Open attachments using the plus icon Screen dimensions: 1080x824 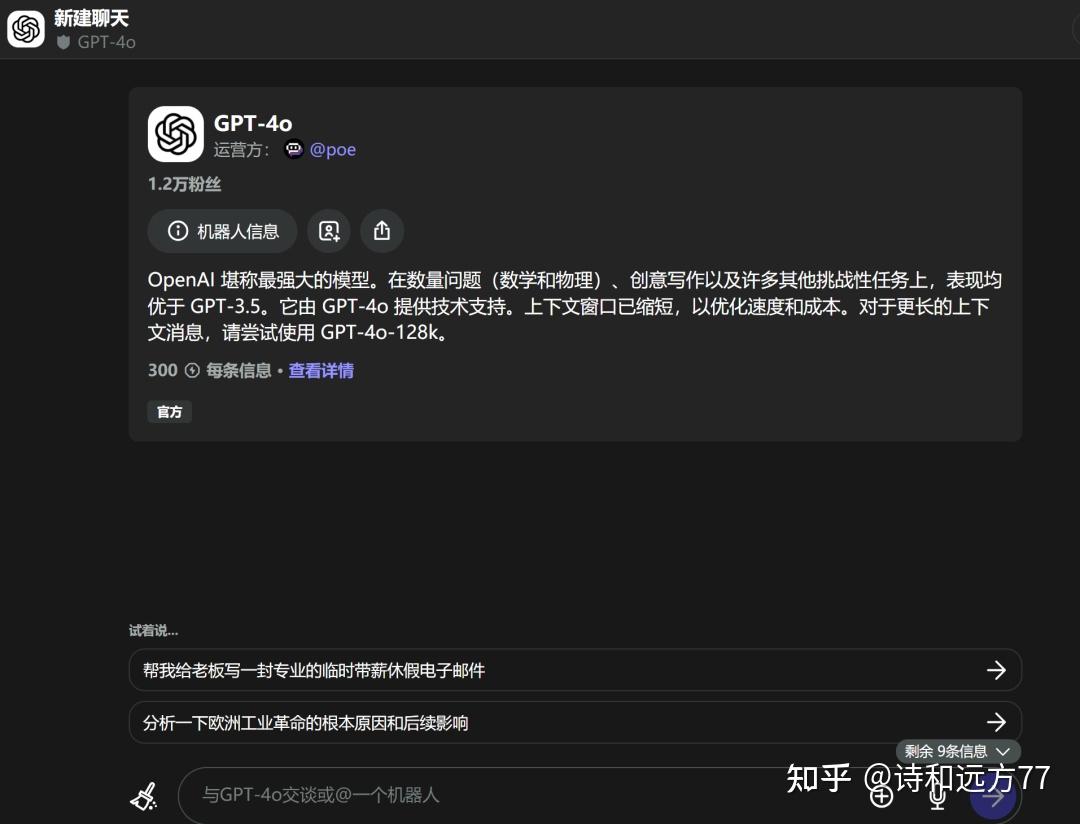(x=881, y=797)
